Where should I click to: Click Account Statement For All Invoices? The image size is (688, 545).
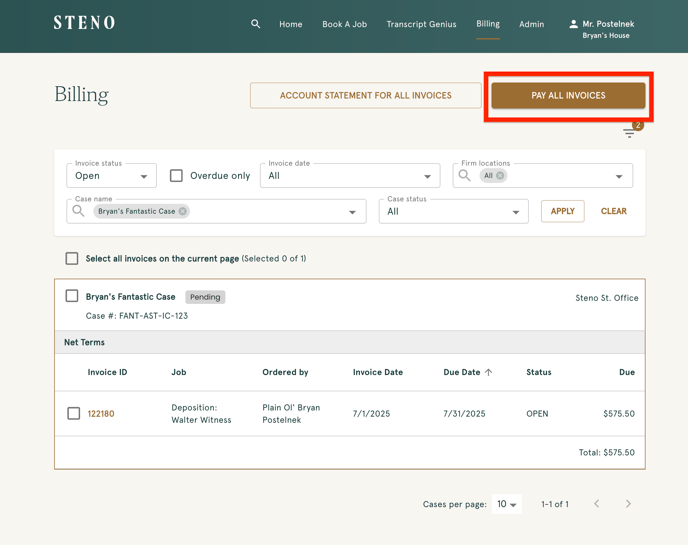(x=366, y=95)
